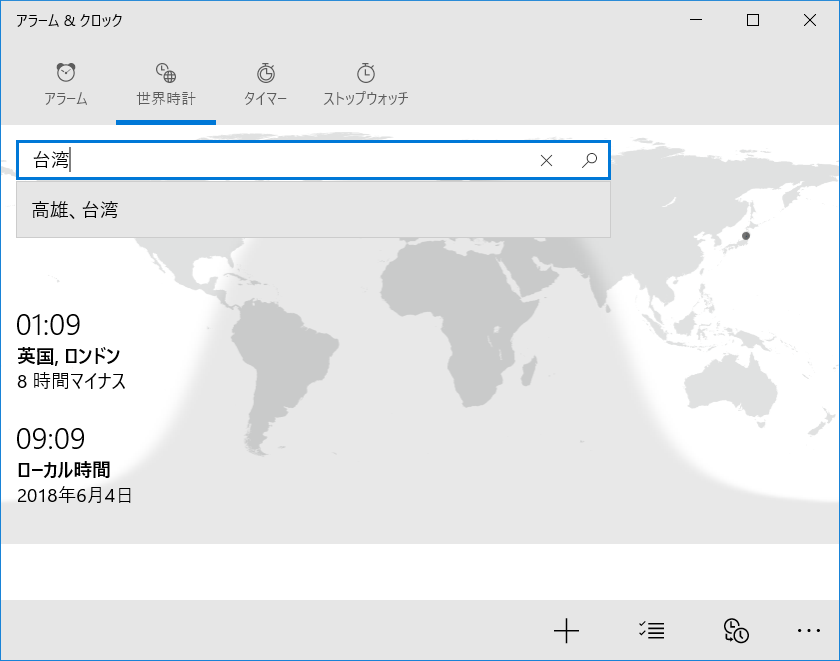Viewport: 840px width, 661px height.
Task: Click the 01:09 London time display
Action: click(48, 324)
